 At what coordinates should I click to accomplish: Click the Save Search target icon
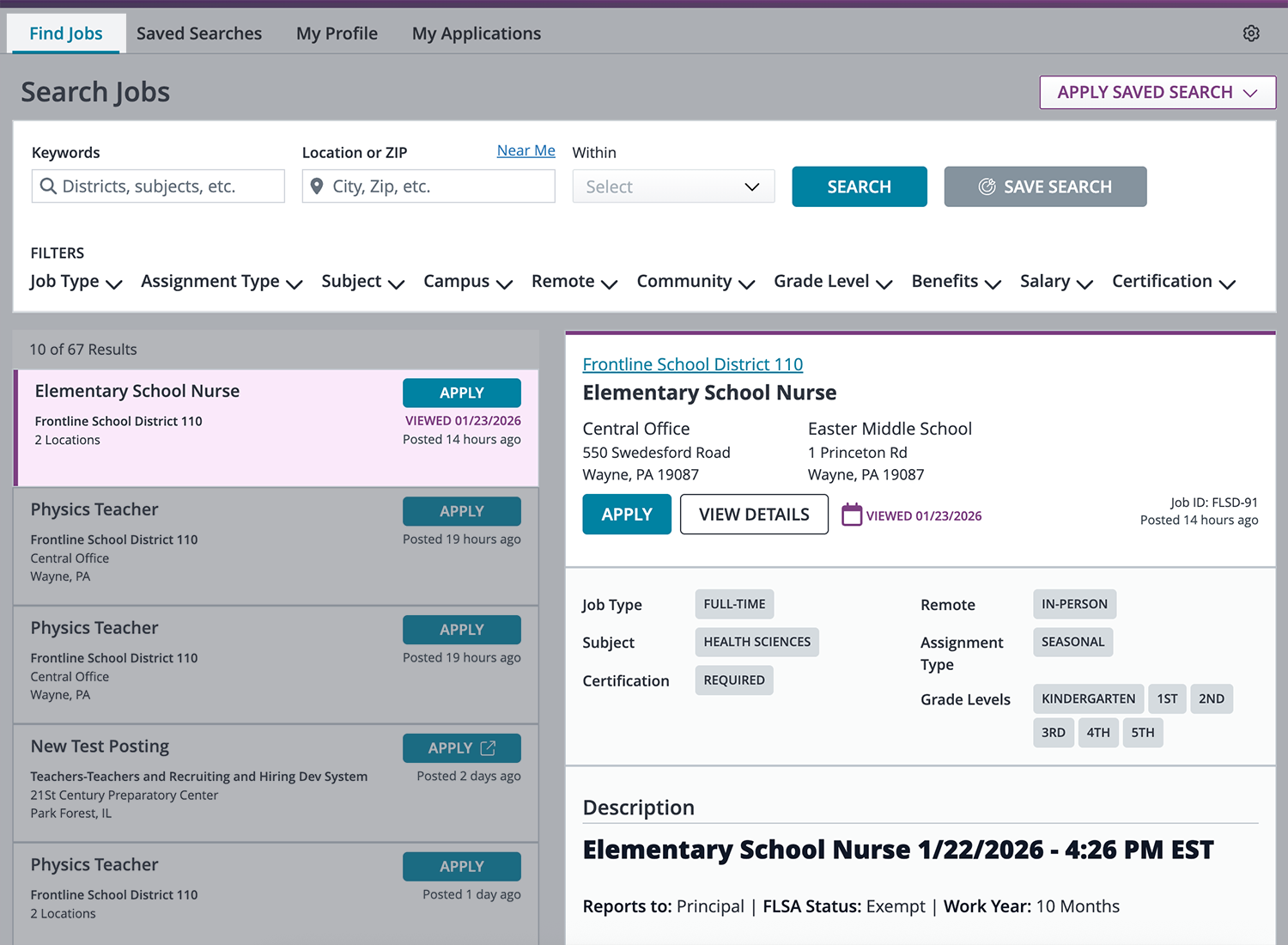[x=987, y=186]
